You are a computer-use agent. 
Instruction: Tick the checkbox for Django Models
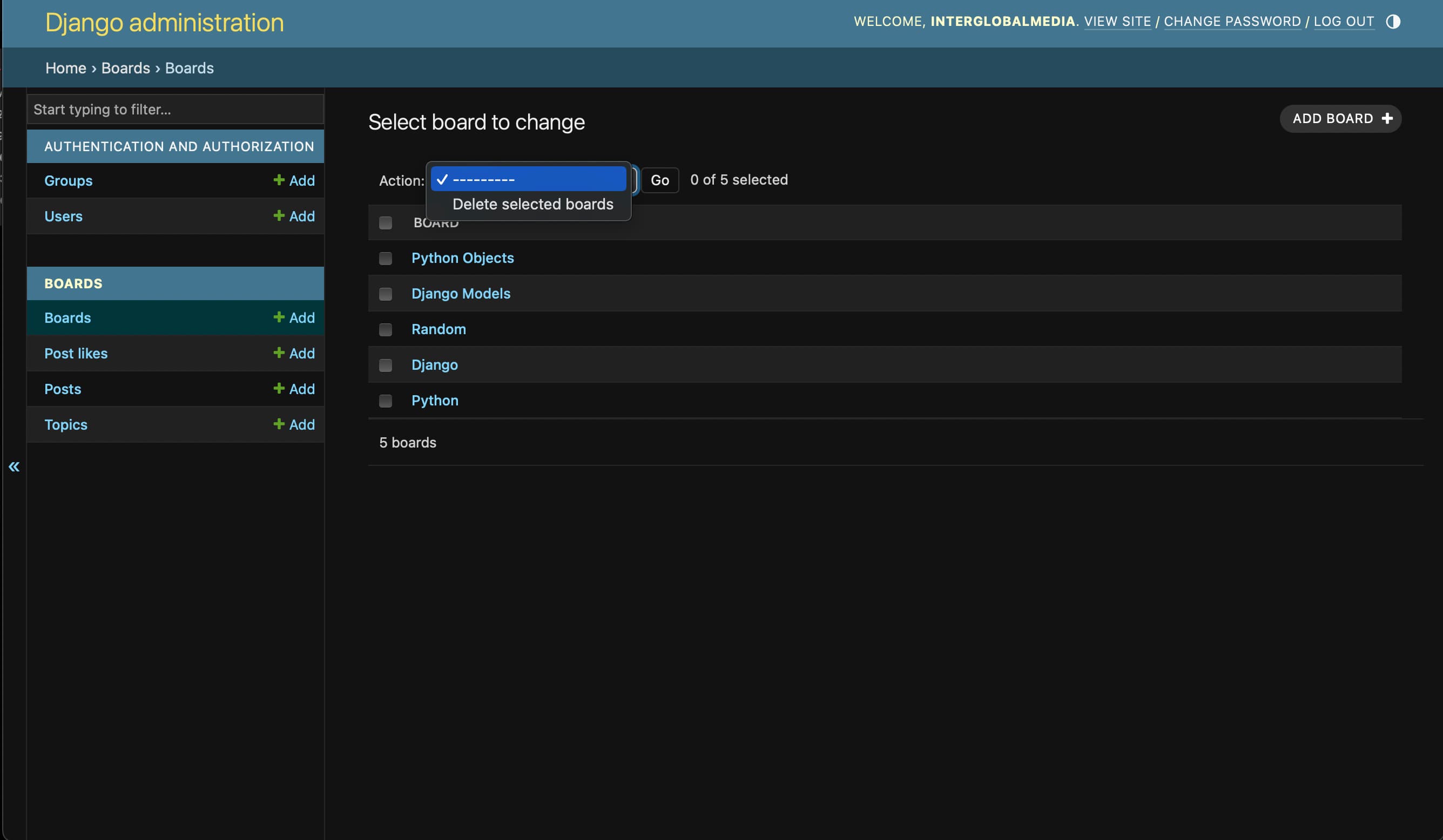[x=386, y=294]
